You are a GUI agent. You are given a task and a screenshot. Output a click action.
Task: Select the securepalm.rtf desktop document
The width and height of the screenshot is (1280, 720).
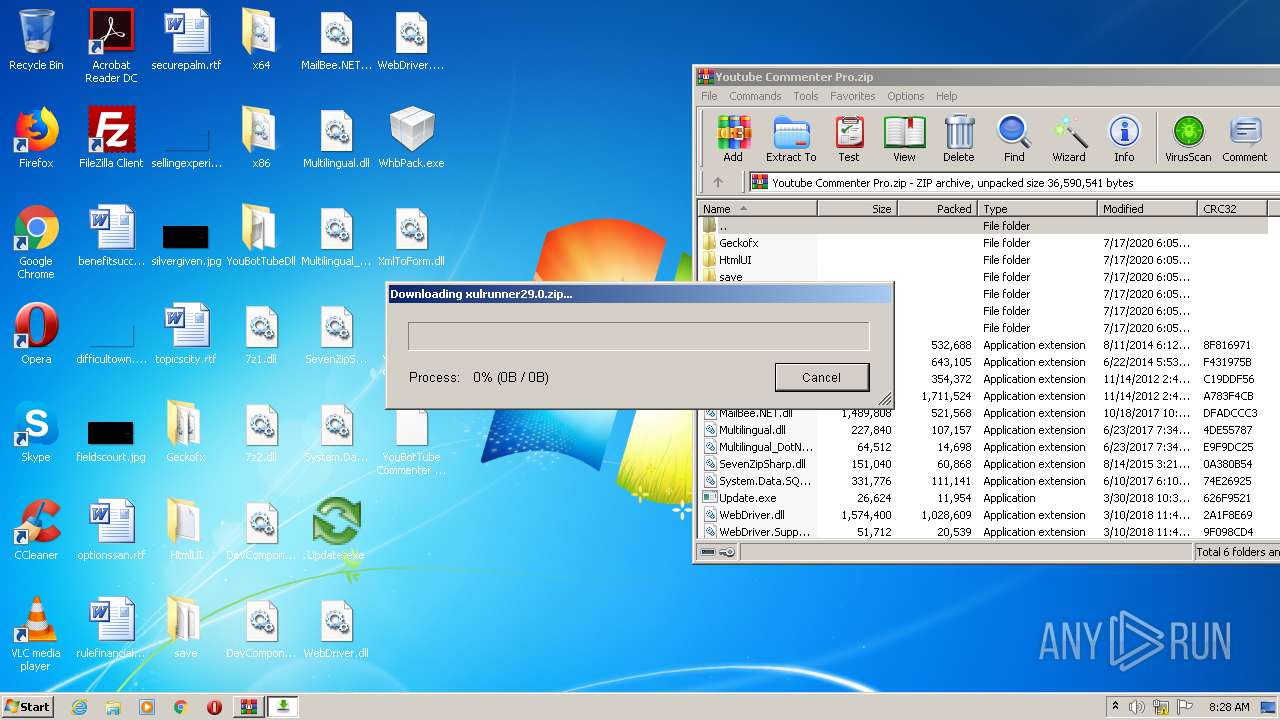[x=186, y=40]
